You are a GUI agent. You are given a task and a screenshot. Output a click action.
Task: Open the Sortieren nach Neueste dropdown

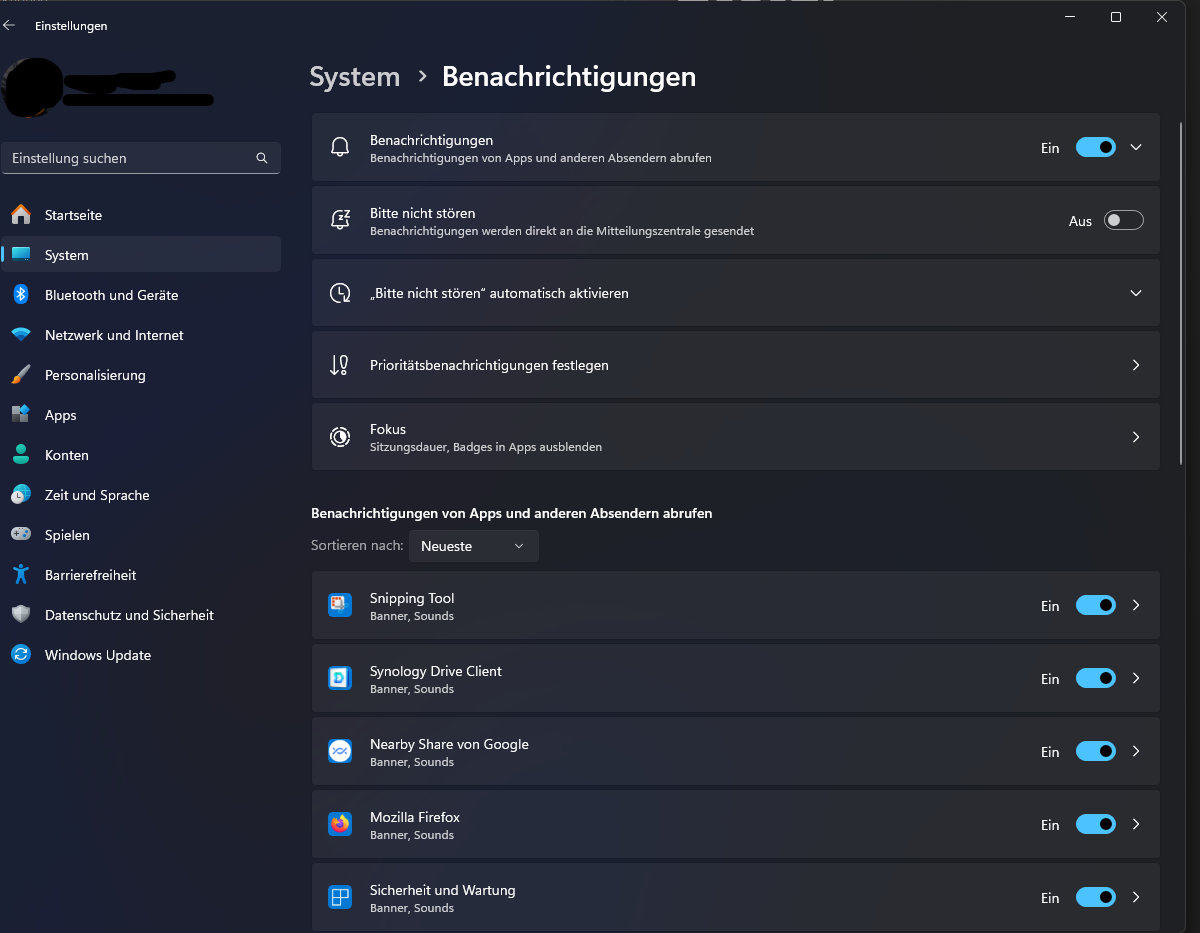[x=474, y=546]
